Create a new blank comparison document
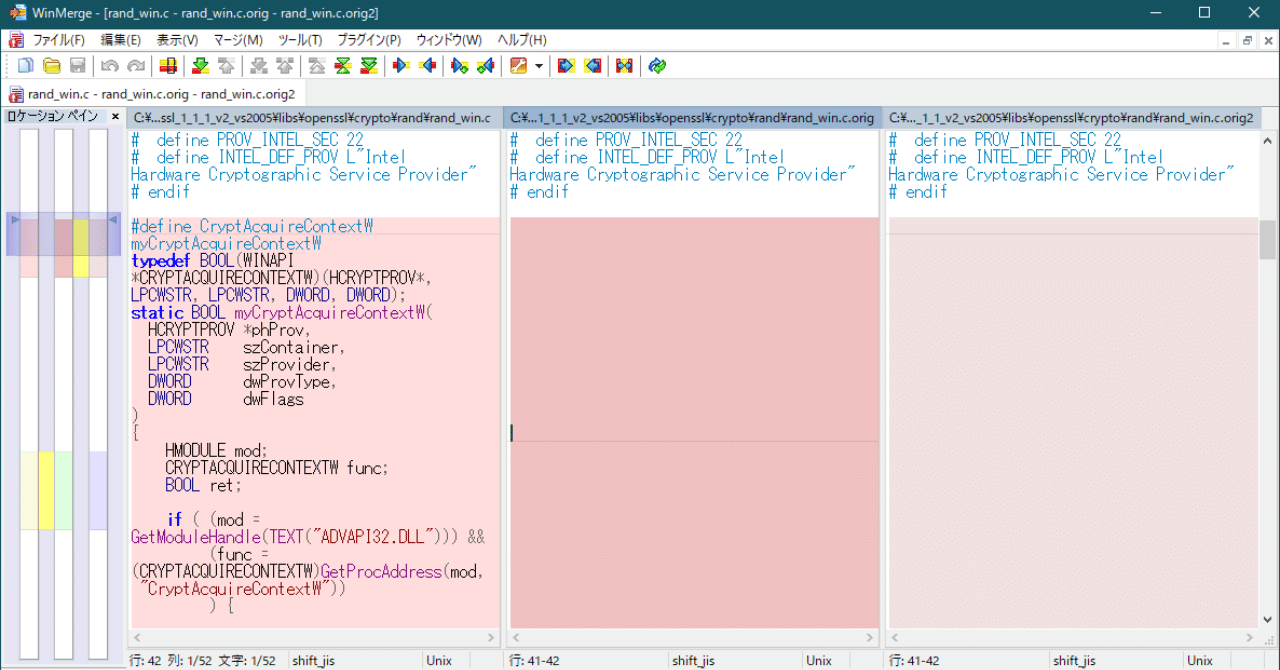This screenshot has height=670, width=1280. click(x=25, y=66)
